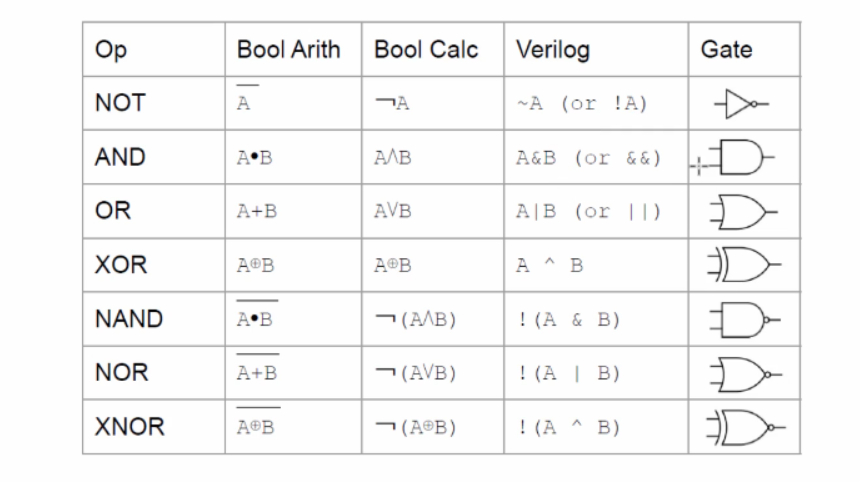Select the Verilog column header
This screenshot has height=482, width=860.
point(553,50)
